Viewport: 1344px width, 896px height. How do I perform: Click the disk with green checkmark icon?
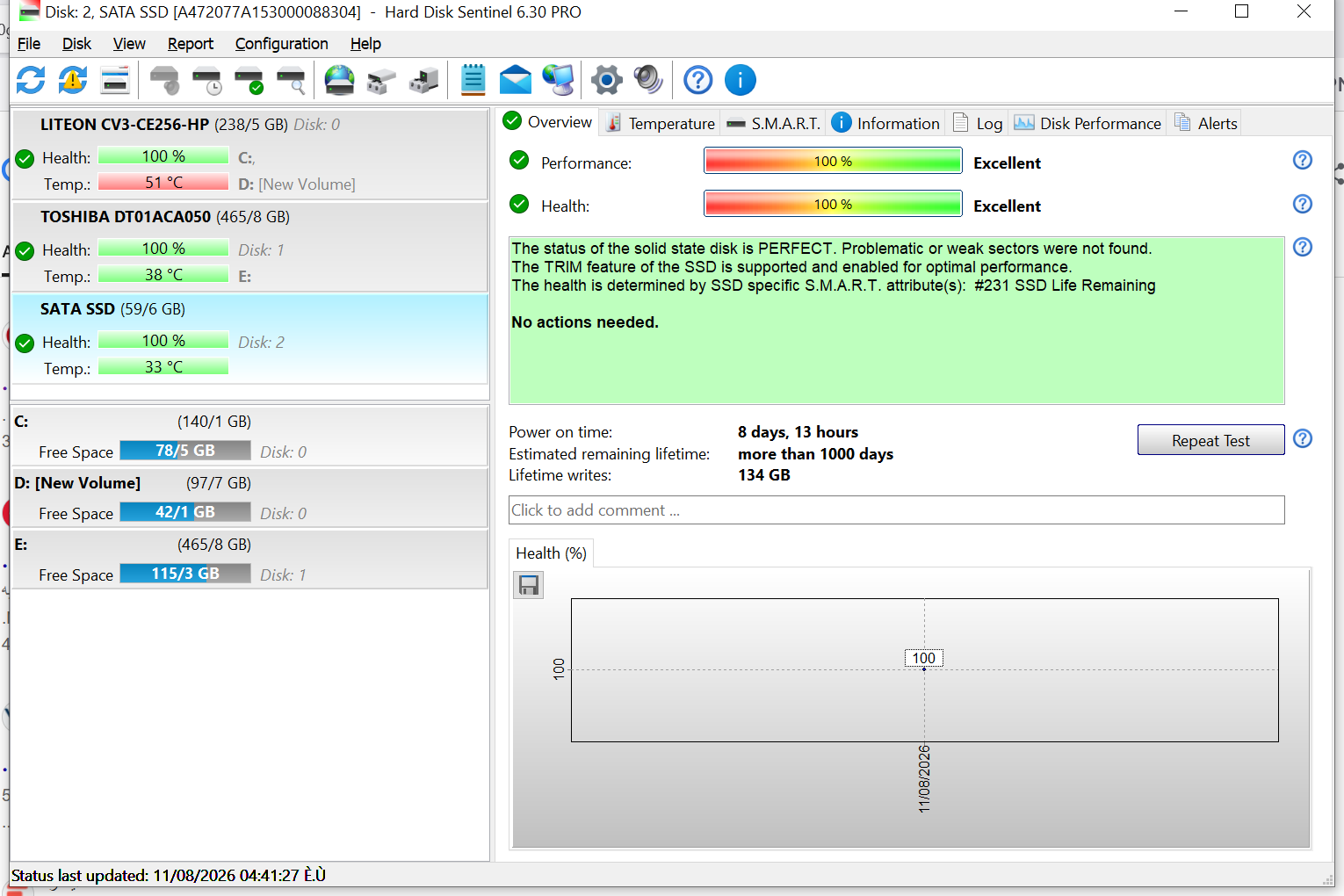point(249,80)
